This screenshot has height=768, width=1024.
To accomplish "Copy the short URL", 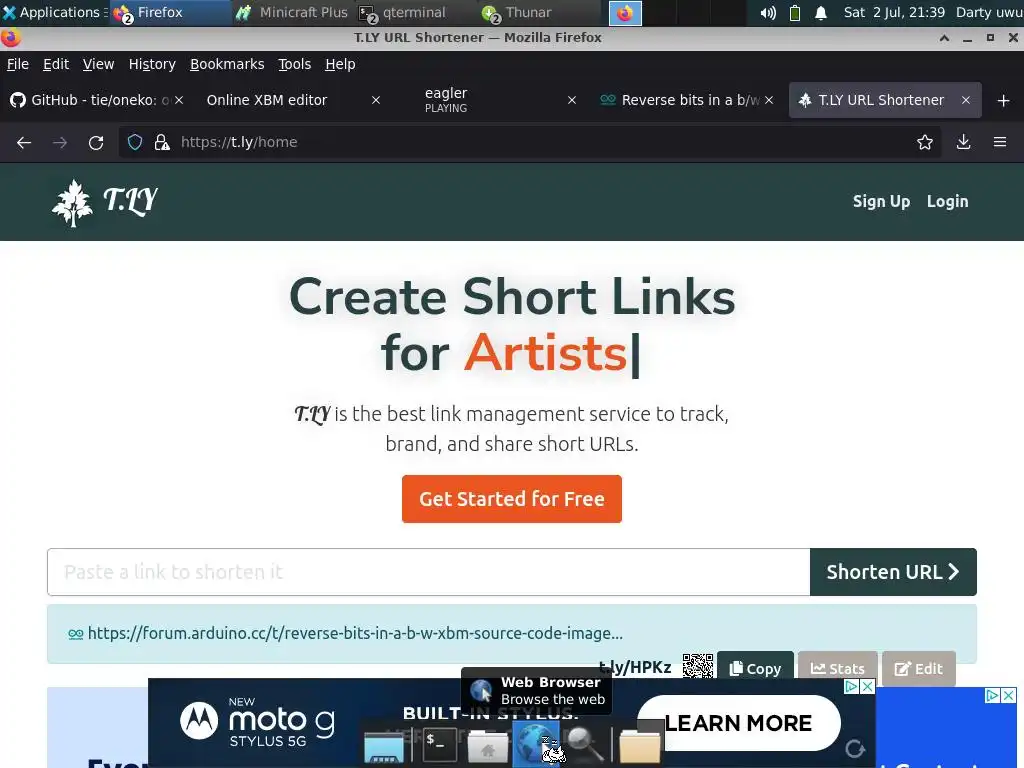I will point(755,668).
